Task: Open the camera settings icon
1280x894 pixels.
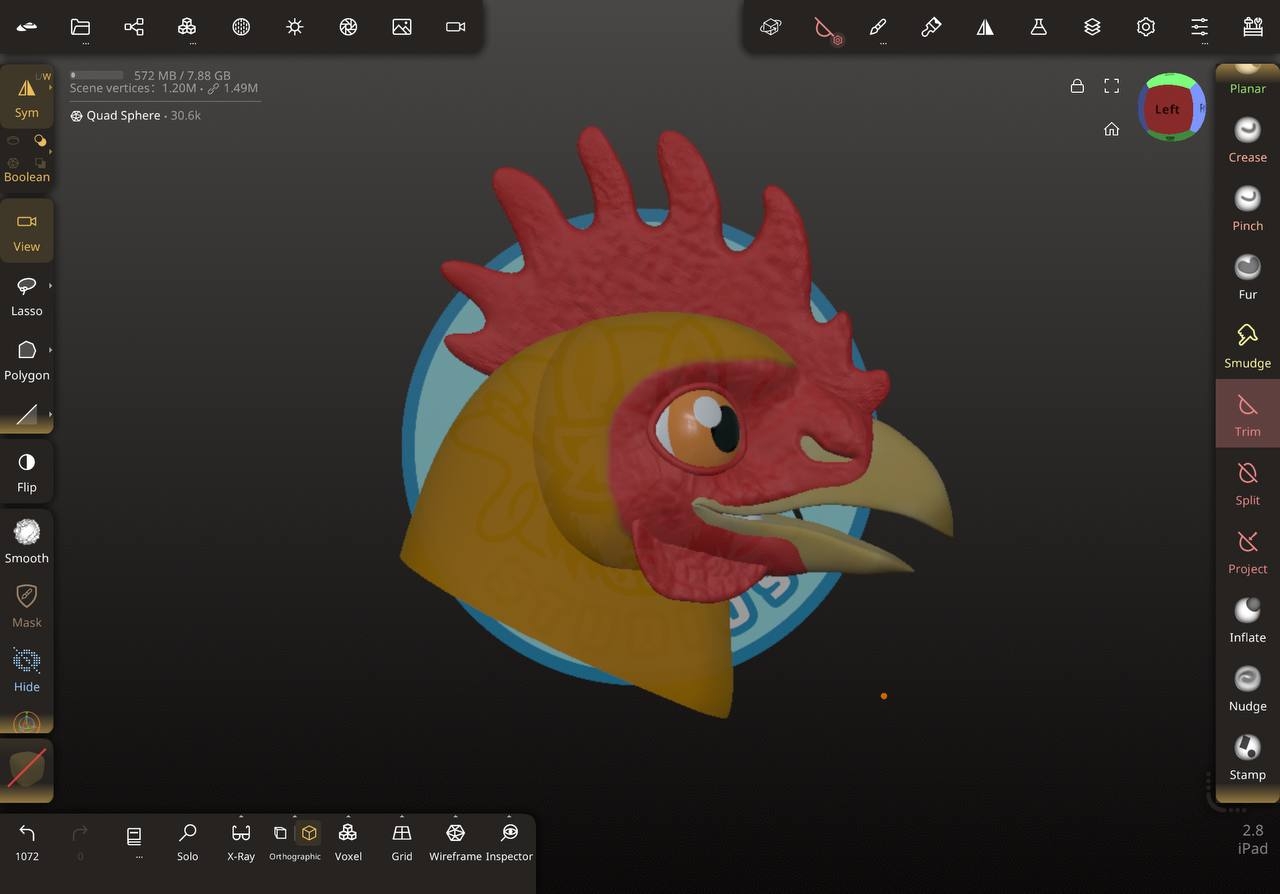Action: tap(455, 27)
